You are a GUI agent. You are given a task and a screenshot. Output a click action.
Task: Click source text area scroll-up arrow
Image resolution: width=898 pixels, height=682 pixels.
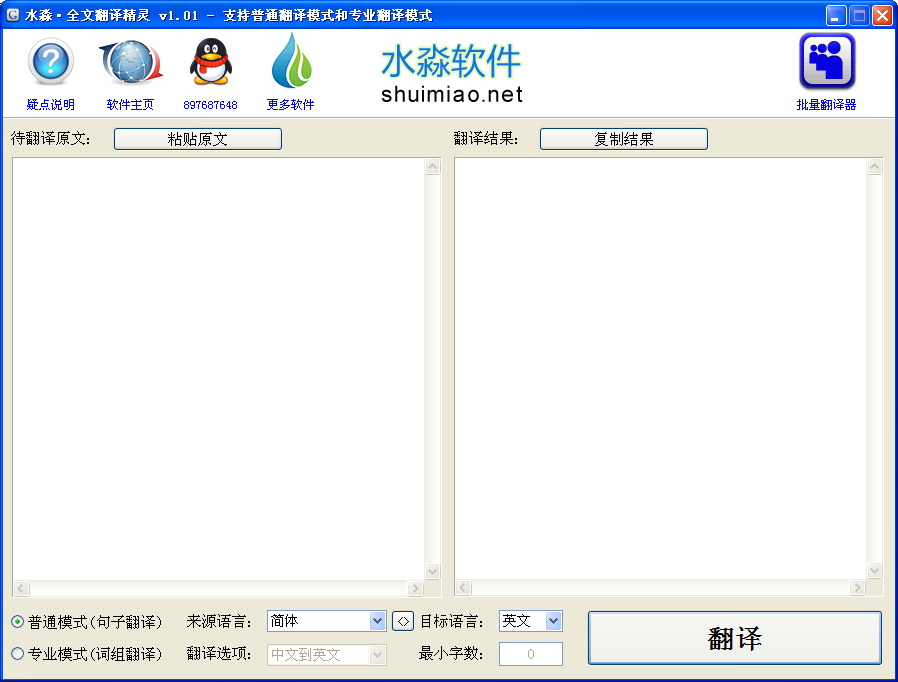point(433,167)
